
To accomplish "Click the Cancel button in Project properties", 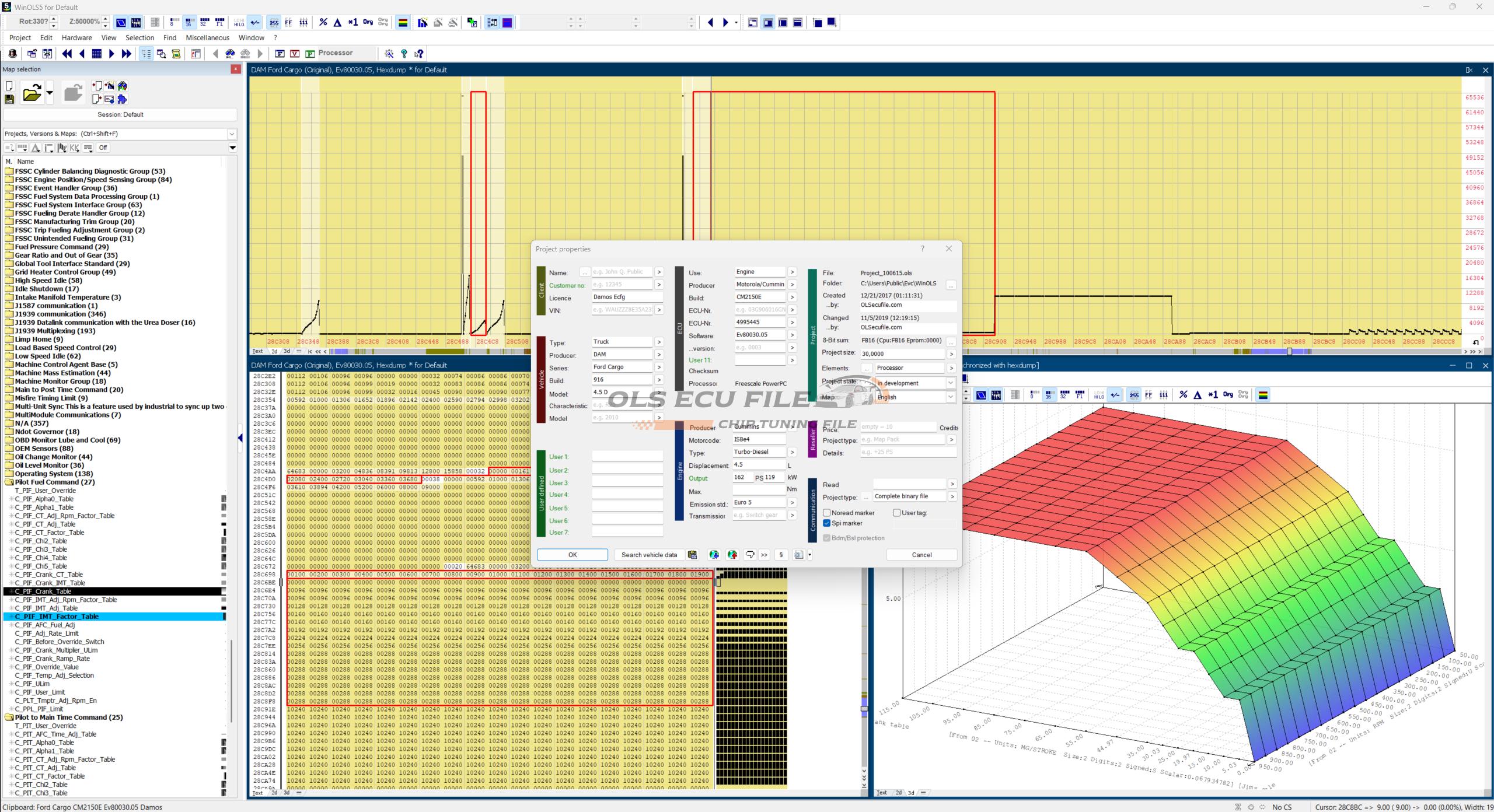I will click(x=921, y=555).
